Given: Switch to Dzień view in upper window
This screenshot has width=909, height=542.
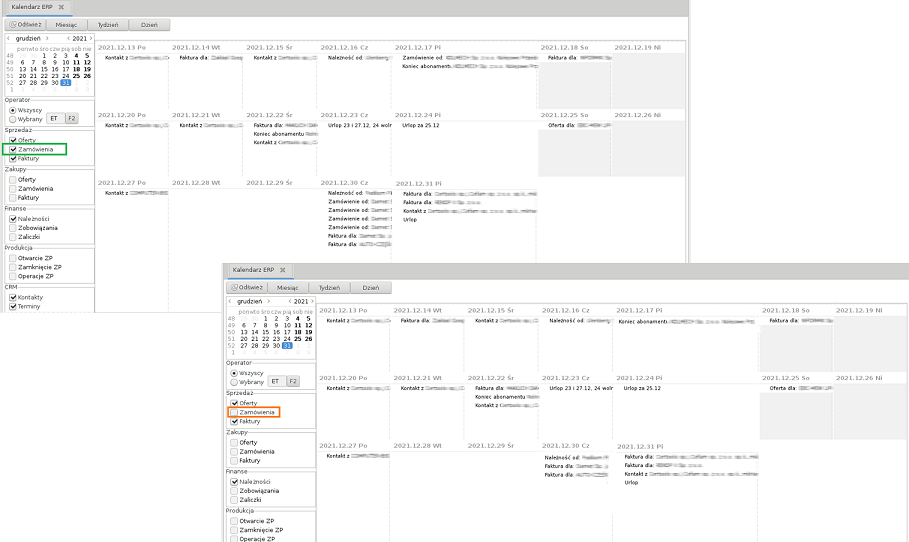Looking at the screenshot, I should 150,25.
